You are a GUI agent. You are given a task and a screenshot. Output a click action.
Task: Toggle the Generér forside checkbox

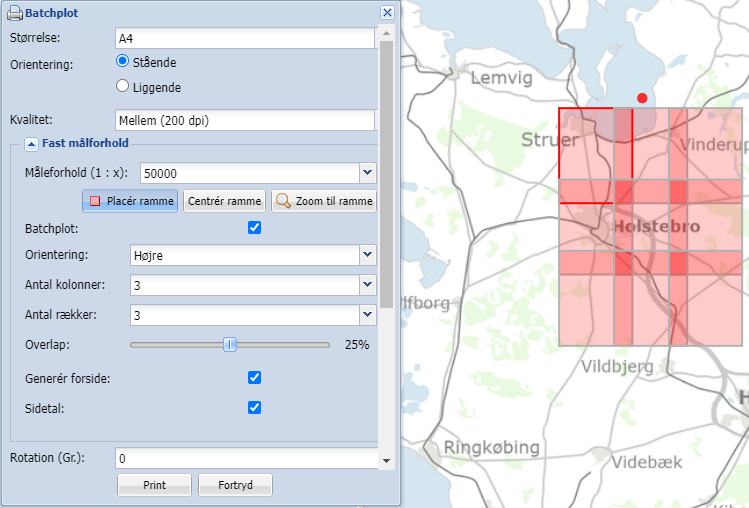click(254, 378)
